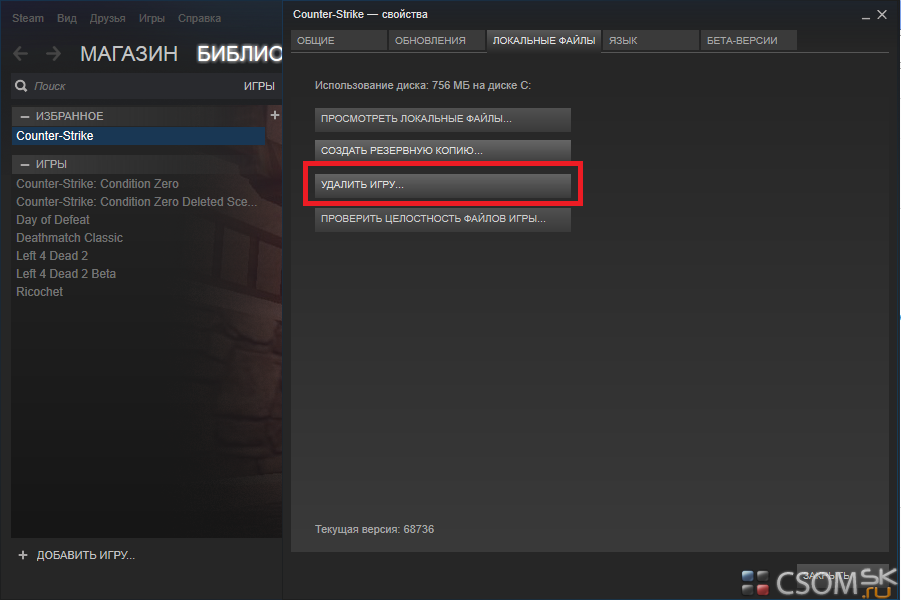Image resolution: width=901 pixels, height=602 pixels.
Task: Click the plus icon of ДОБАВИТЬ ИГРУ
Action: click(24, 555)
